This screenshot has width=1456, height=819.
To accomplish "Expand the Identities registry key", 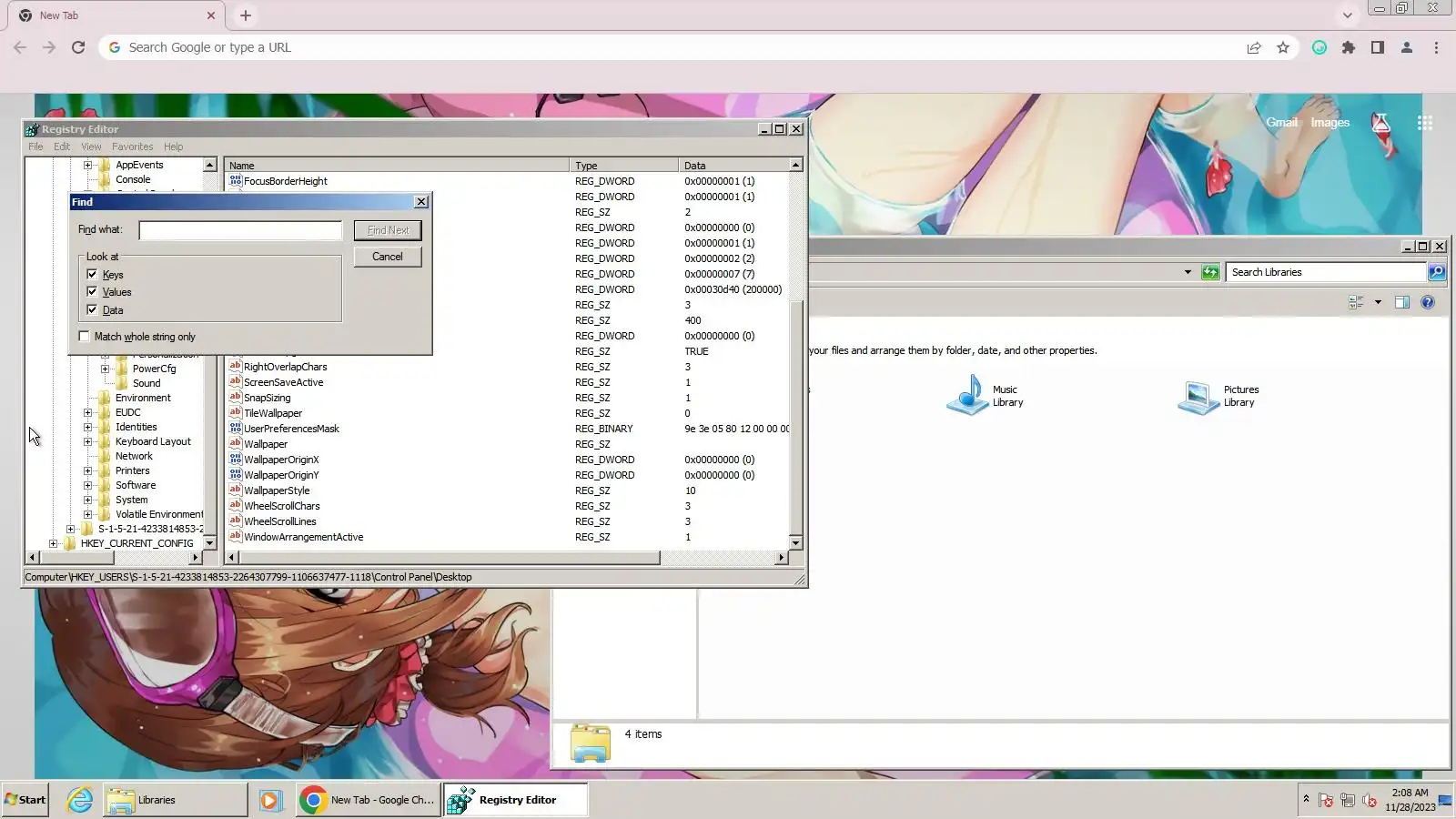I will pos(87,427).
